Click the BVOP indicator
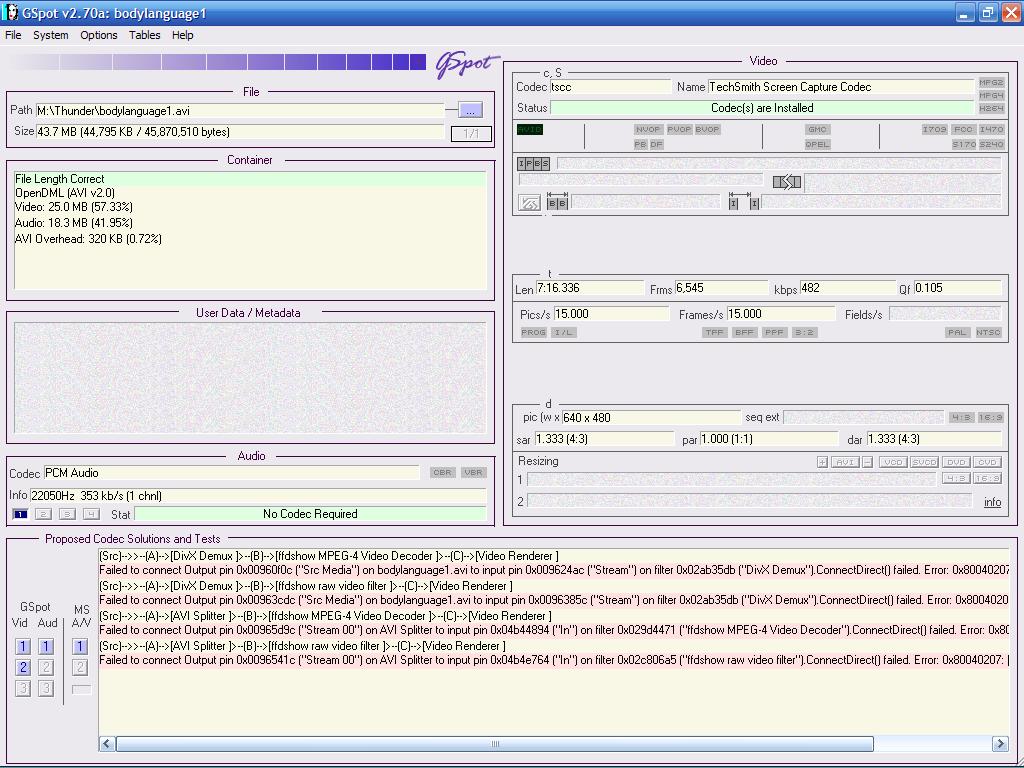Screen dimensions: 1024x768 [707, 129]
